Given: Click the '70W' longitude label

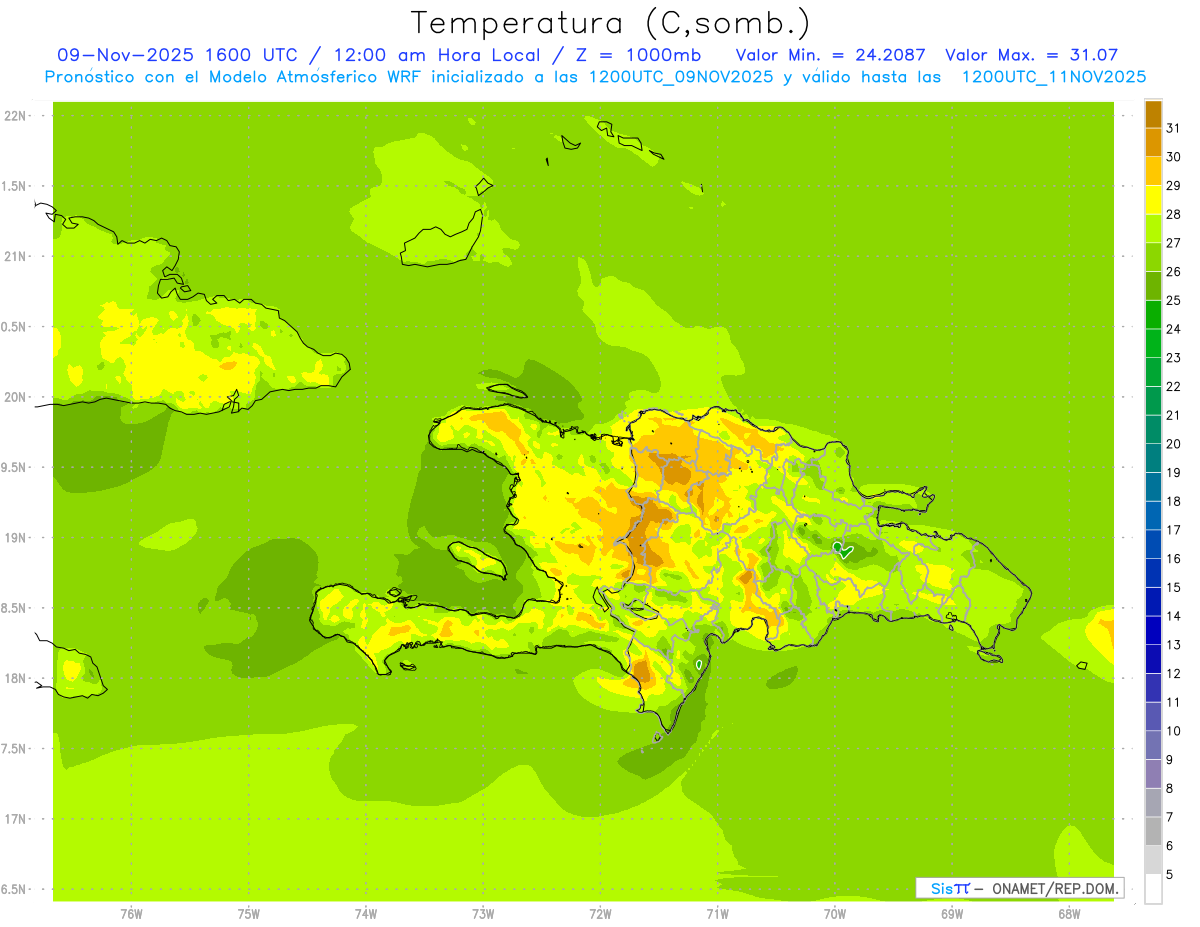Looking at the screenshot, I should 835,913.
